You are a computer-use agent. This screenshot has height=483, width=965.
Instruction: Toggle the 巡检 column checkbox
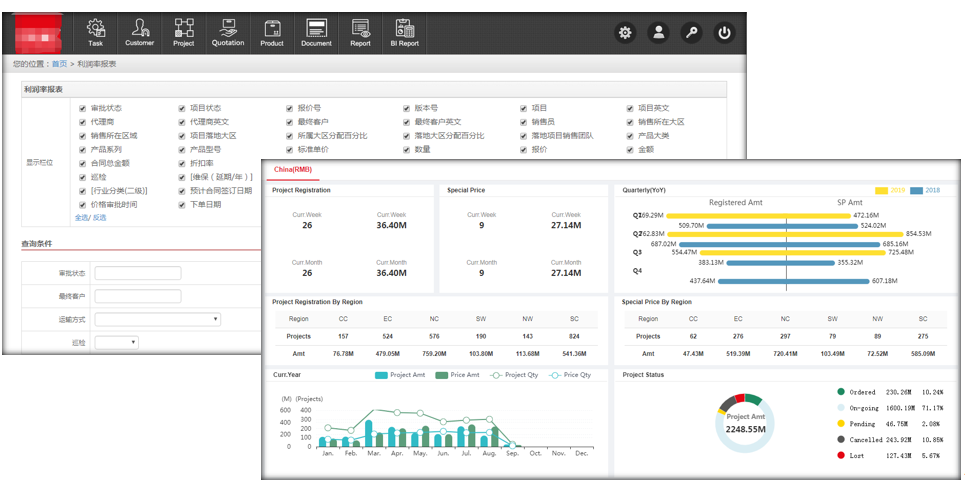click(x=82, y=177)
